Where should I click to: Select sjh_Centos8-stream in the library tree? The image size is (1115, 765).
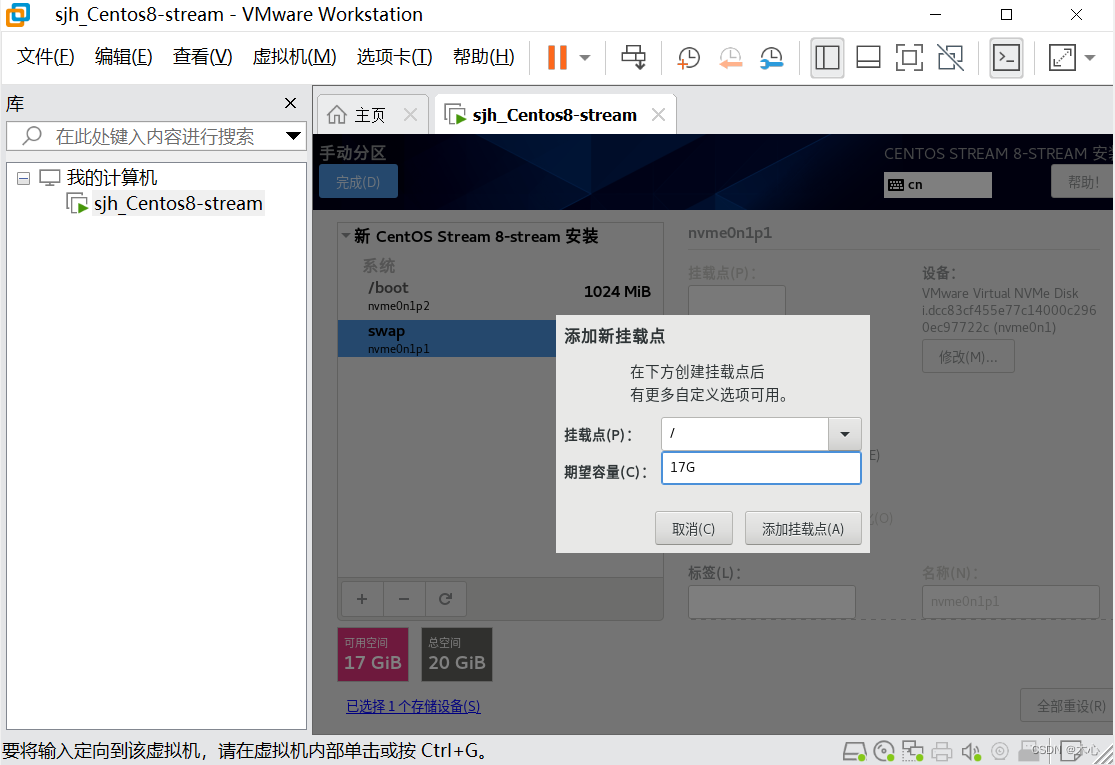point(178,203)
